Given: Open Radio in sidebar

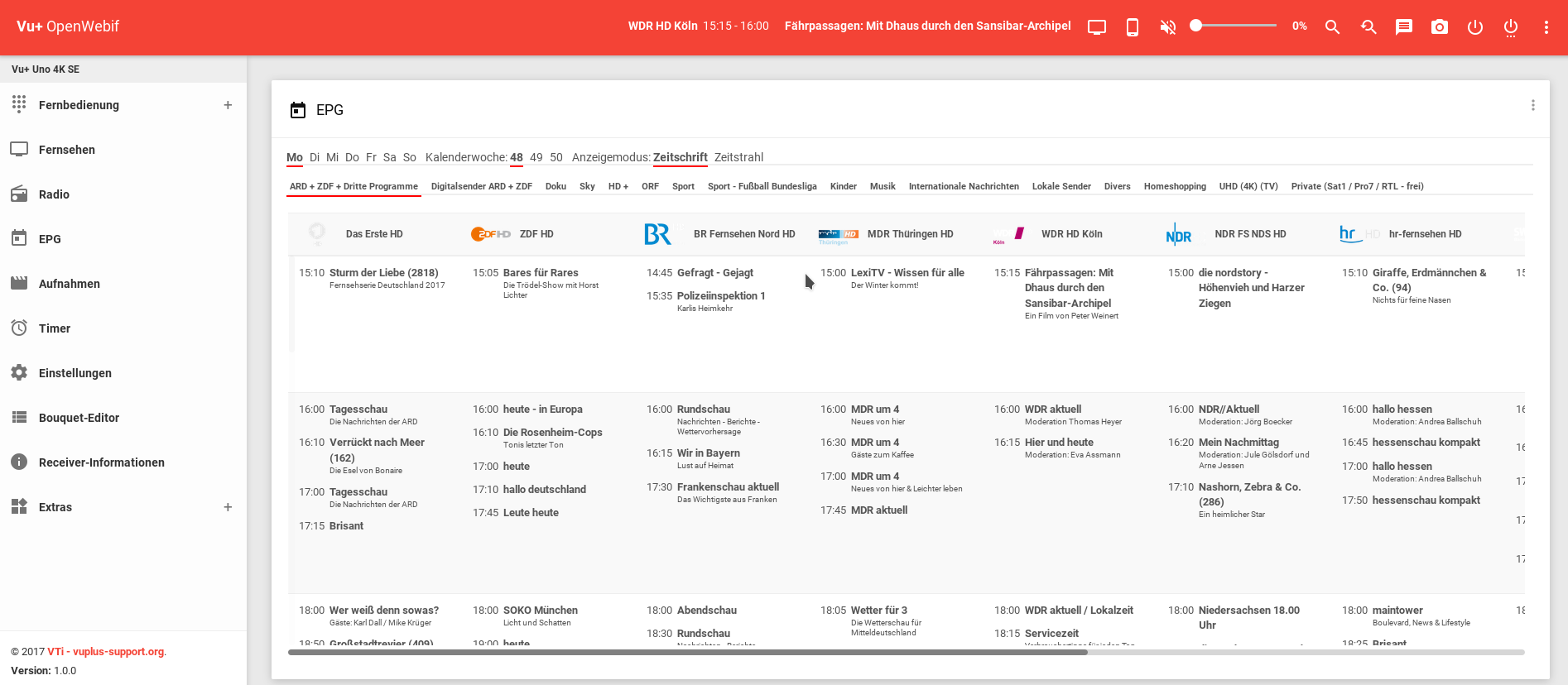Looking at the screenshot, I should pyautogui.click(x=123, y=194).
